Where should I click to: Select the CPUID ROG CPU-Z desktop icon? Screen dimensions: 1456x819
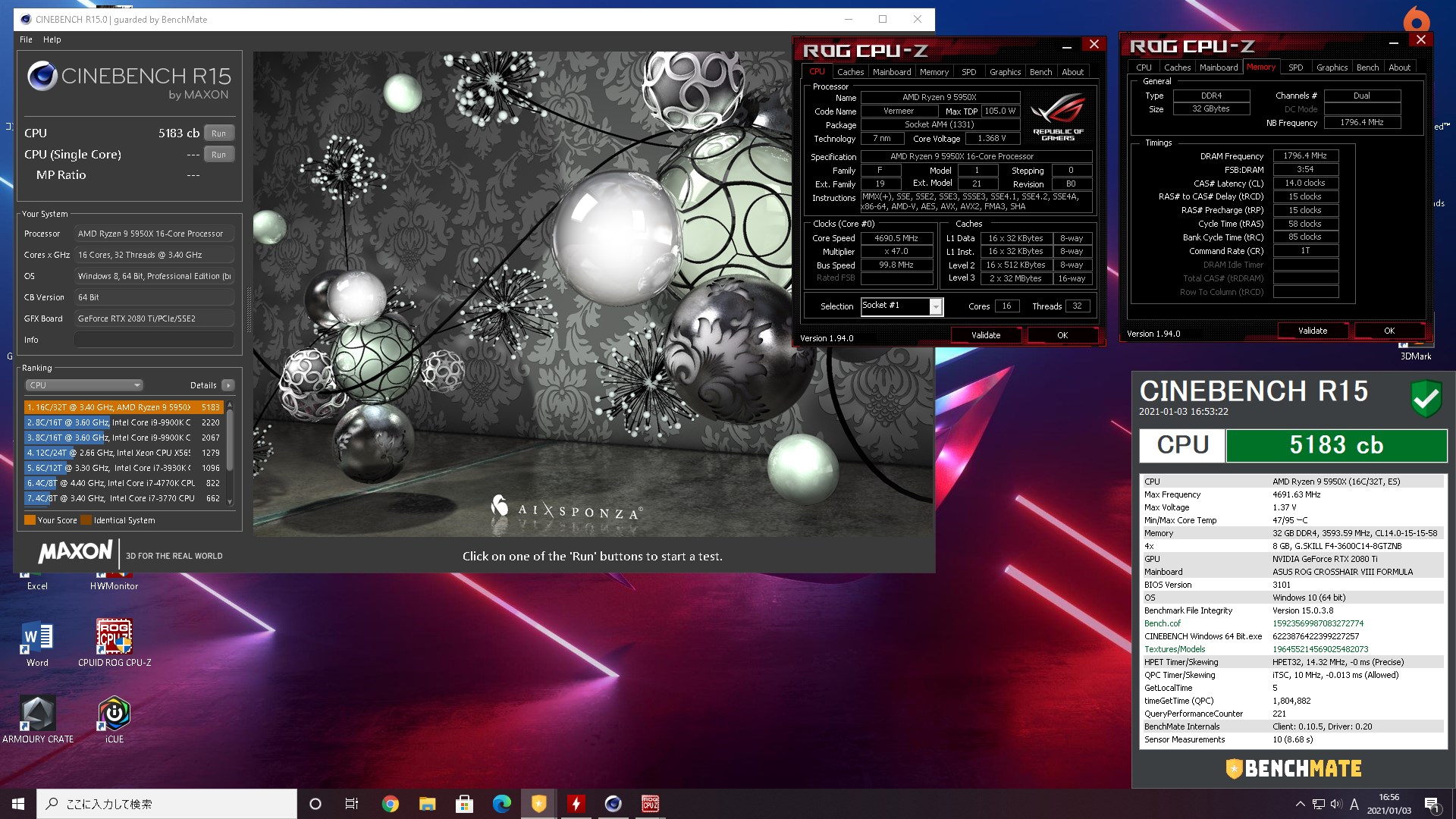tap(115, 643)
